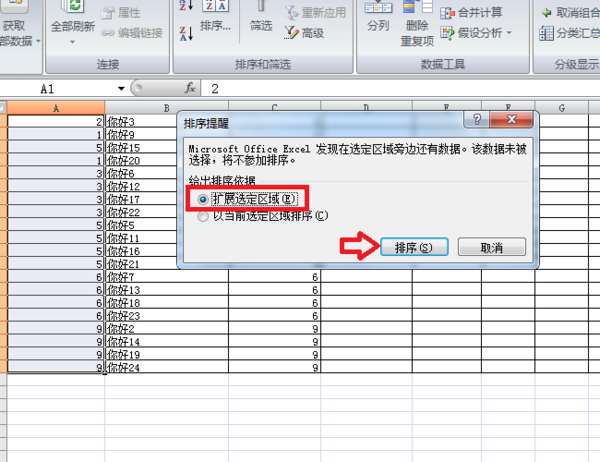Viewport: 600px width, 462px height.
Task: Click the 合并计算 consolidate tool
Action: pyautogui.click(x=471, y=13)
